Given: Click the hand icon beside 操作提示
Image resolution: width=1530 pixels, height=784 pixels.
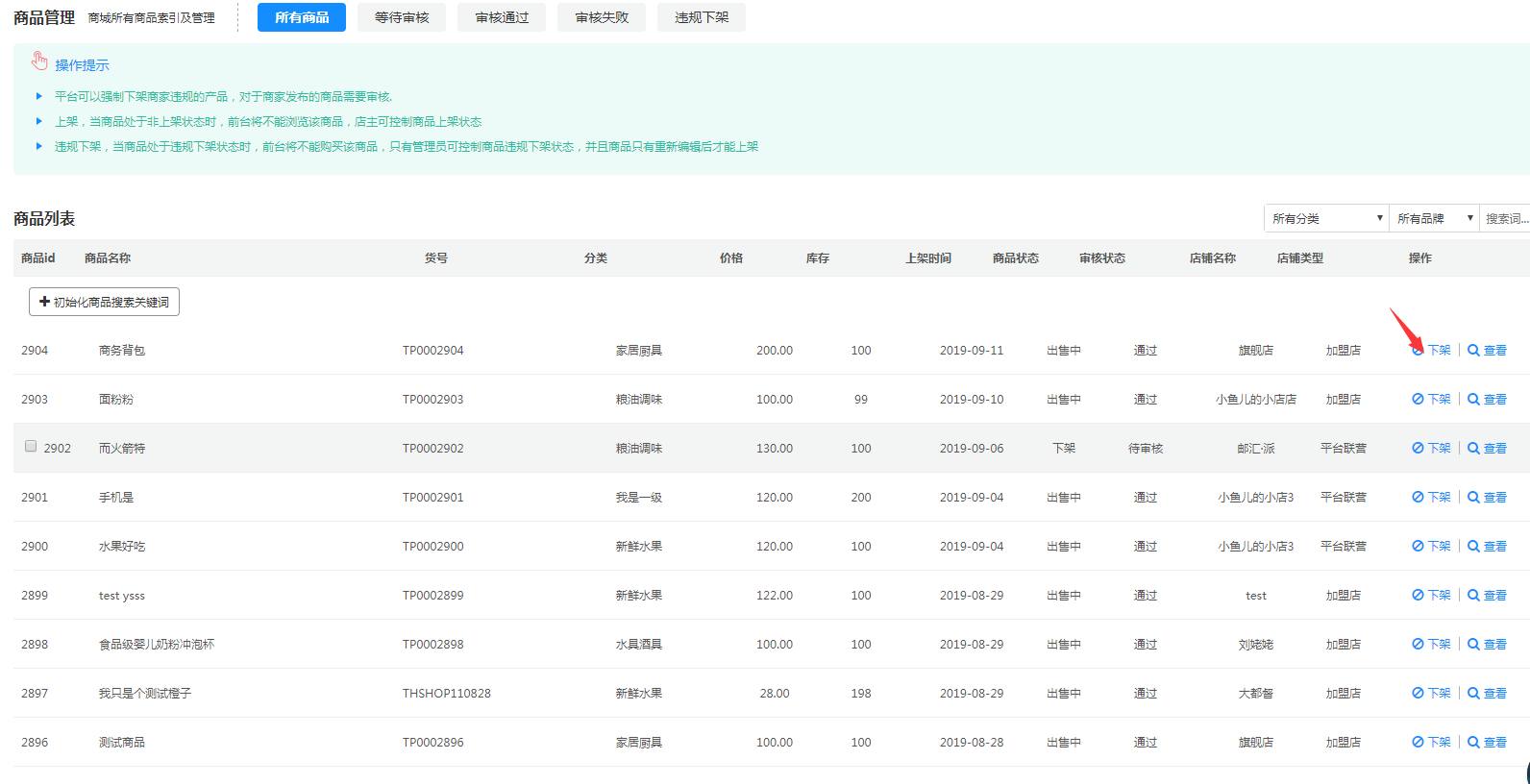Looking at the screenshot, I should (39, 61).
